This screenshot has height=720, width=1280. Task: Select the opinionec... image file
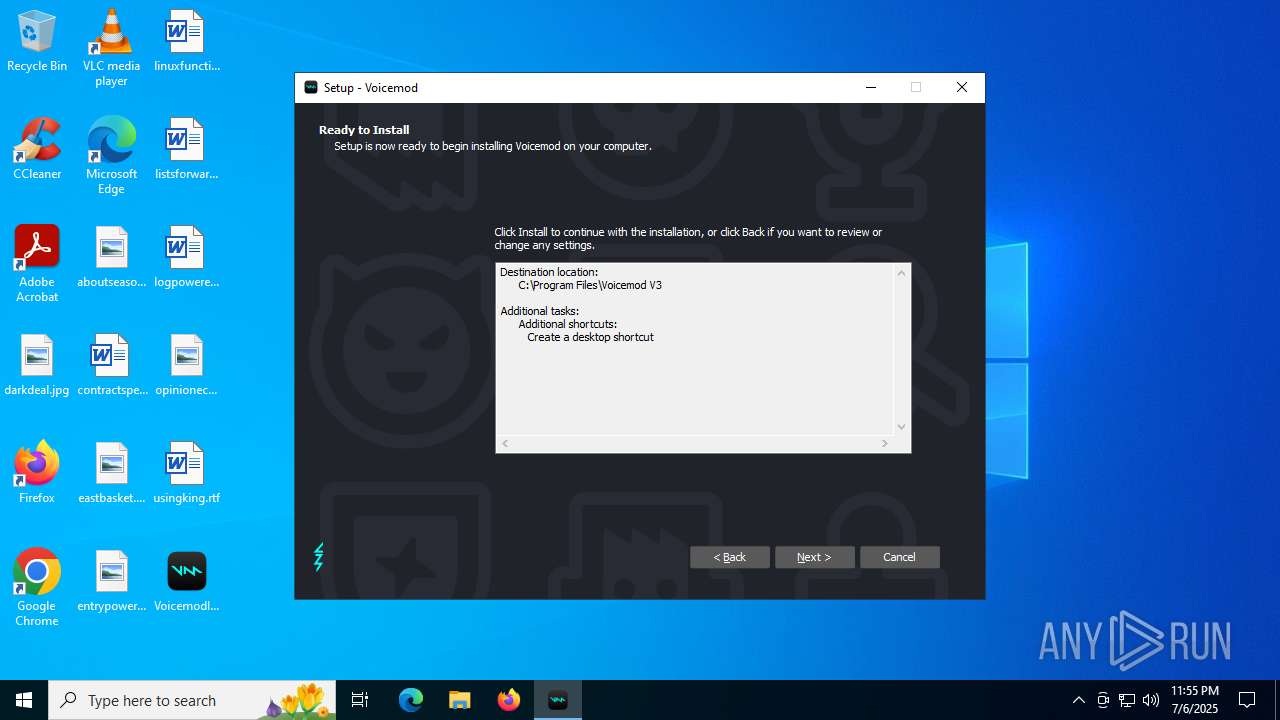(186, 365)
